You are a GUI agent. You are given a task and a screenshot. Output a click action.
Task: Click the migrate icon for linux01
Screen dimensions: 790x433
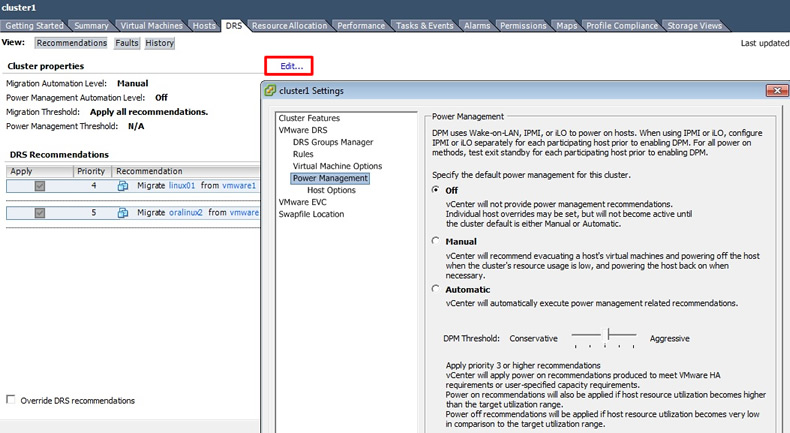click(123, 186)
